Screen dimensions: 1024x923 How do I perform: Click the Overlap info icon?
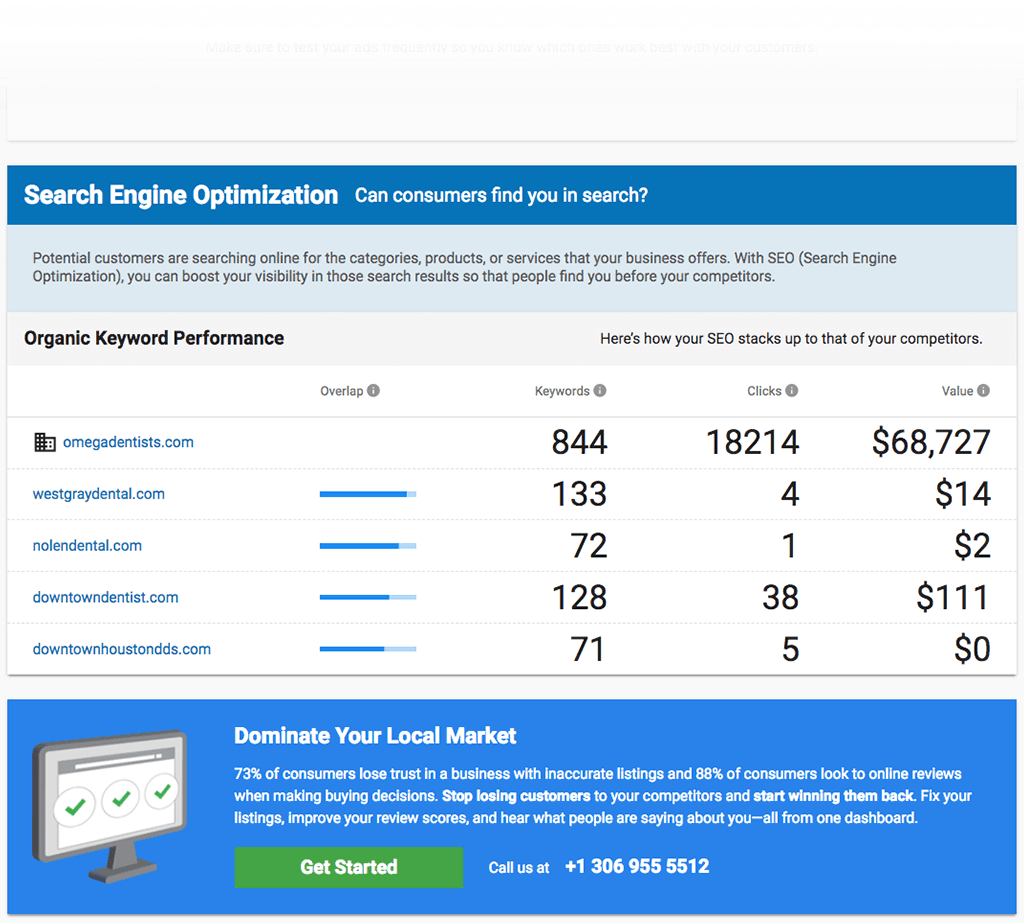(373, 391)
